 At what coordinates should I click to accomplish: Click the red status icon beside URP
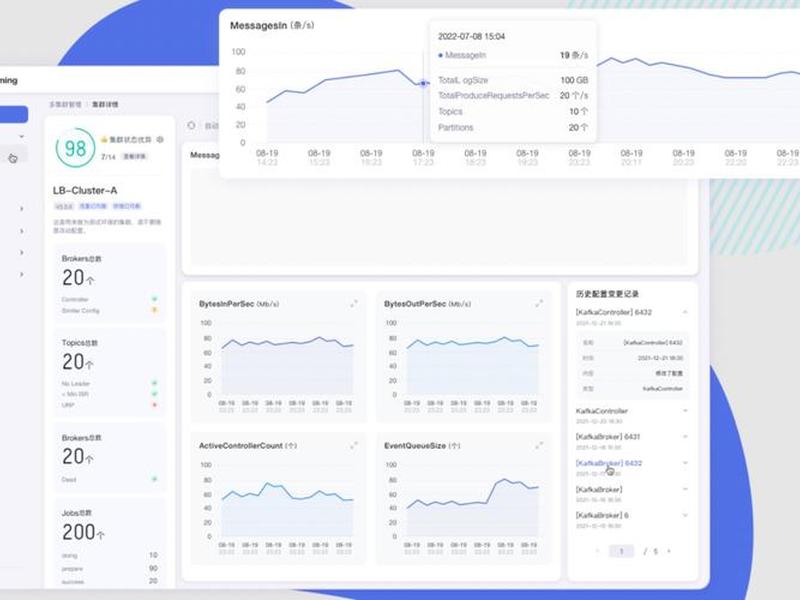pyautogui.click(x=155, y=405)
